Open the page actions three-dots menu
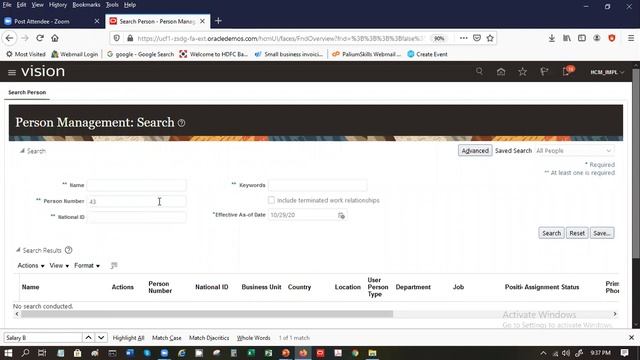The image size is (640, 360). [463, 38]
